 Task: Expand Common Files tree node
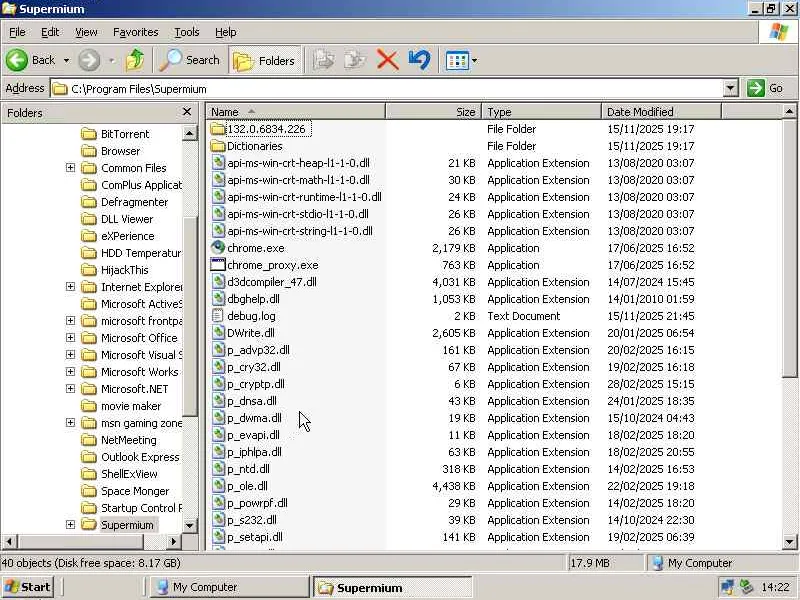(x=70, y=168)
